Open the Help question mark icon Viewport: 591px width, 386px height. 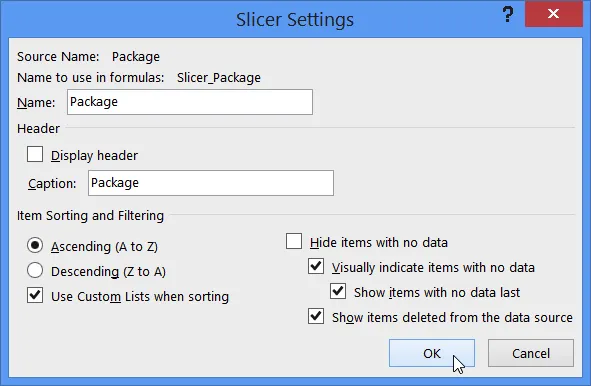pyautogui.click(x=508, y=15)
